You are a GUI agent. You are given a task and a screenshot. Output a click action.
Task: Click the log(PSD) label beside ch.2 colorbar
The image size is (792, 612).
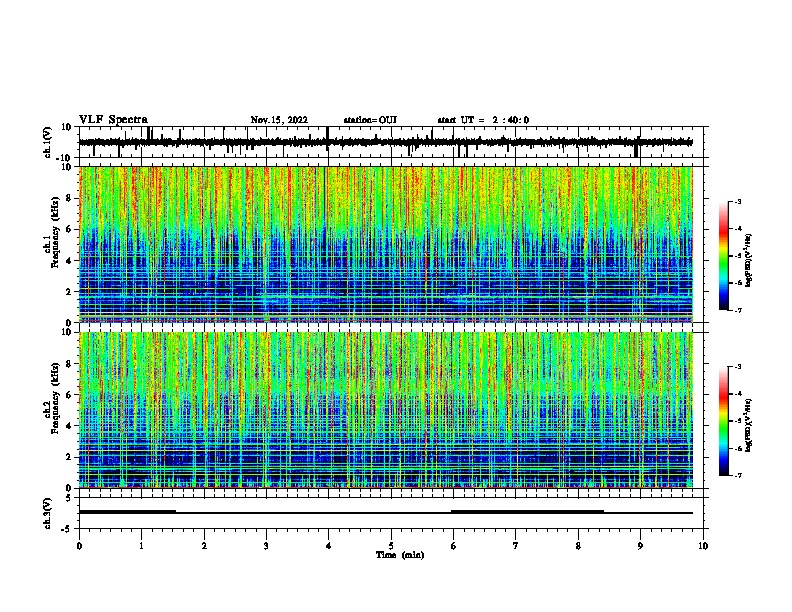[748, 425]
